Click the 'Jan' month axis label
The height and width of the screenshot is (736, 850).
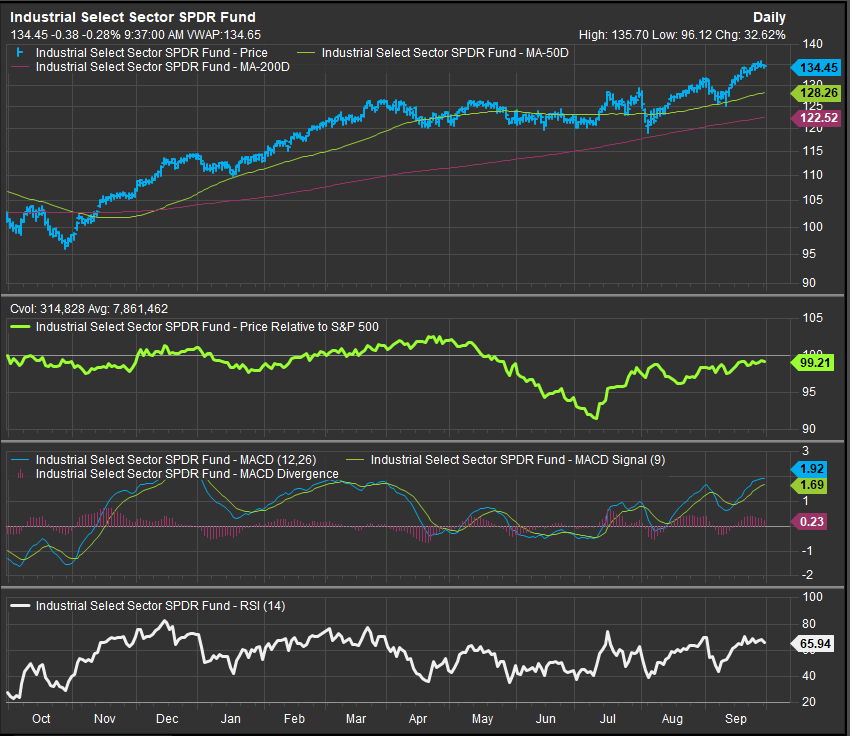click(x=230, y=719)
